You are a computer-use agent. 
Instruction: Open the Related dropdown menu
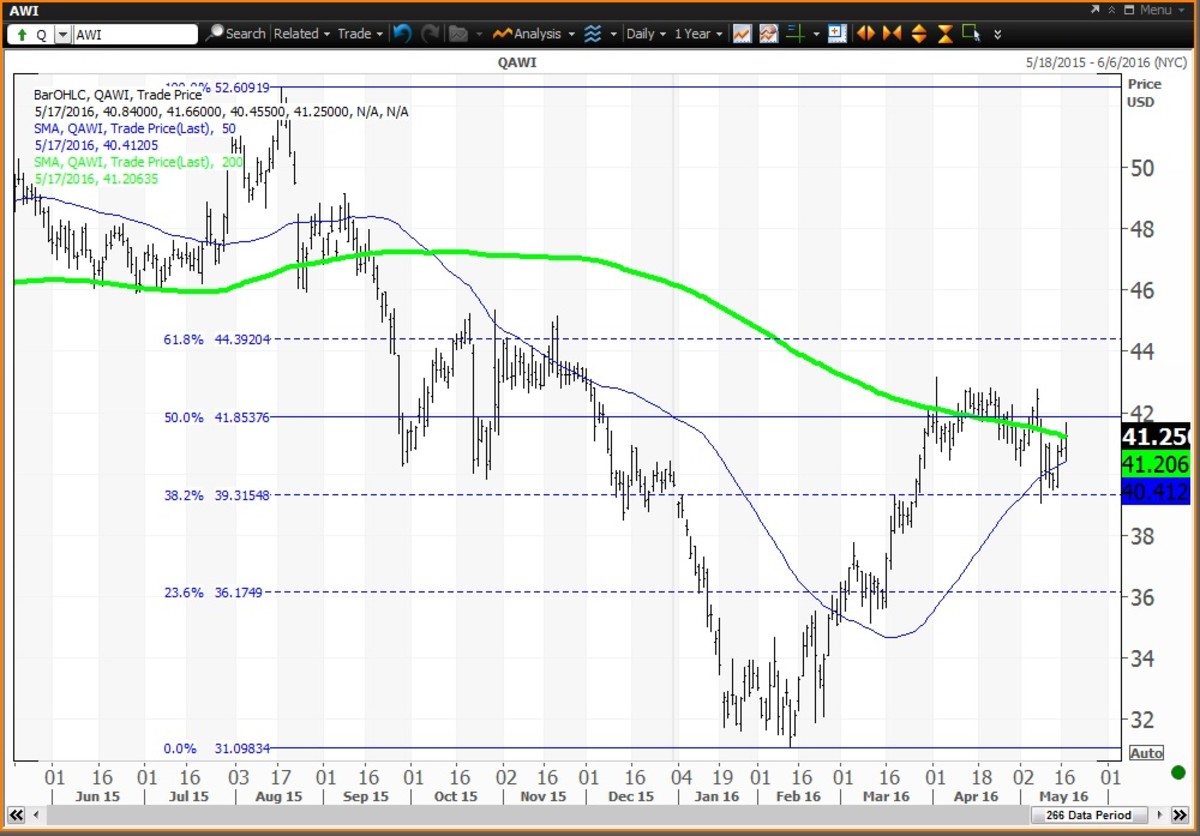pyautogui.click(x=301, y=34)
